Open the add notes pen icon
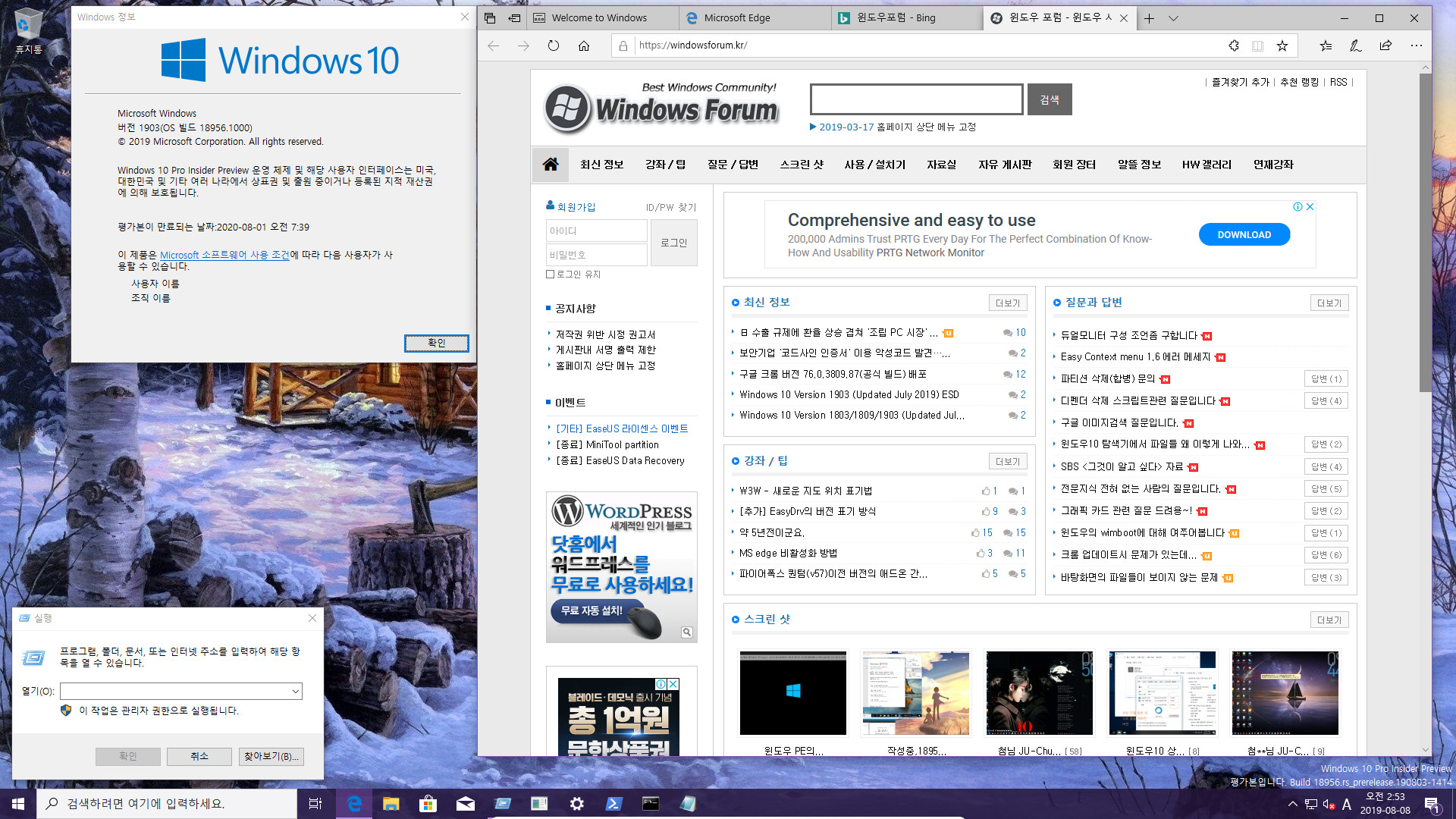Viewport: 1456px width, 819px height. pyautogui.click(x=1356, y=45)
